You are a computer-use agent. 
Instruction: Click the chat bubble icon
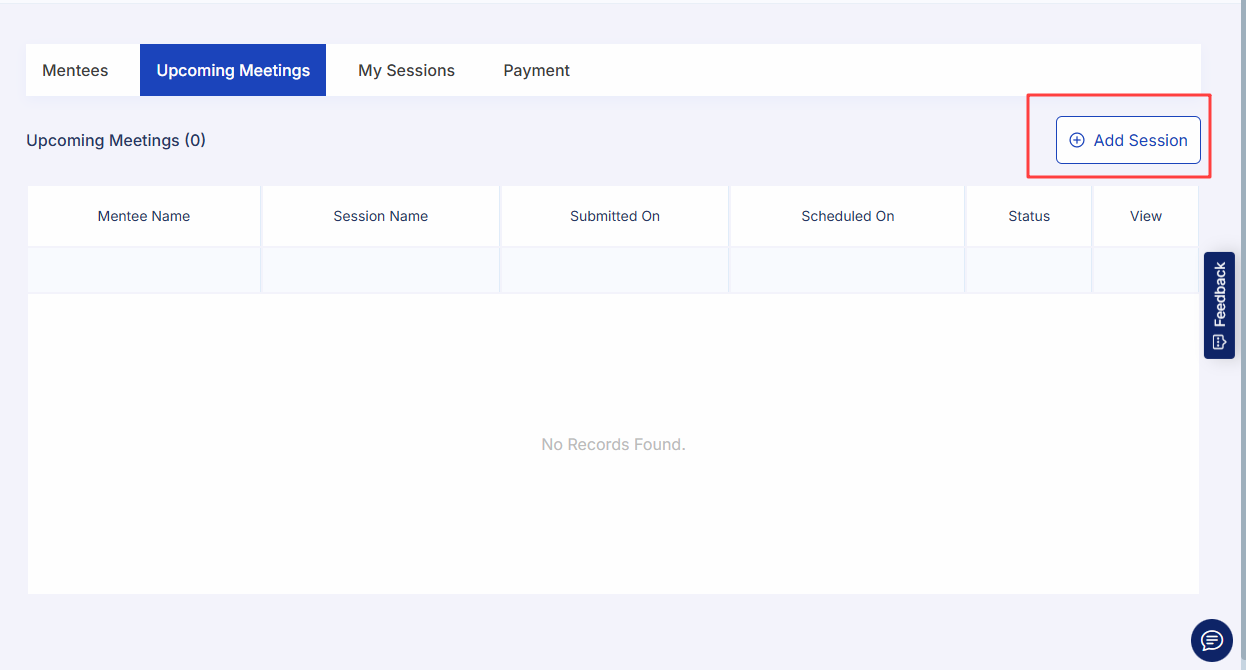(x=1211, y=640)
